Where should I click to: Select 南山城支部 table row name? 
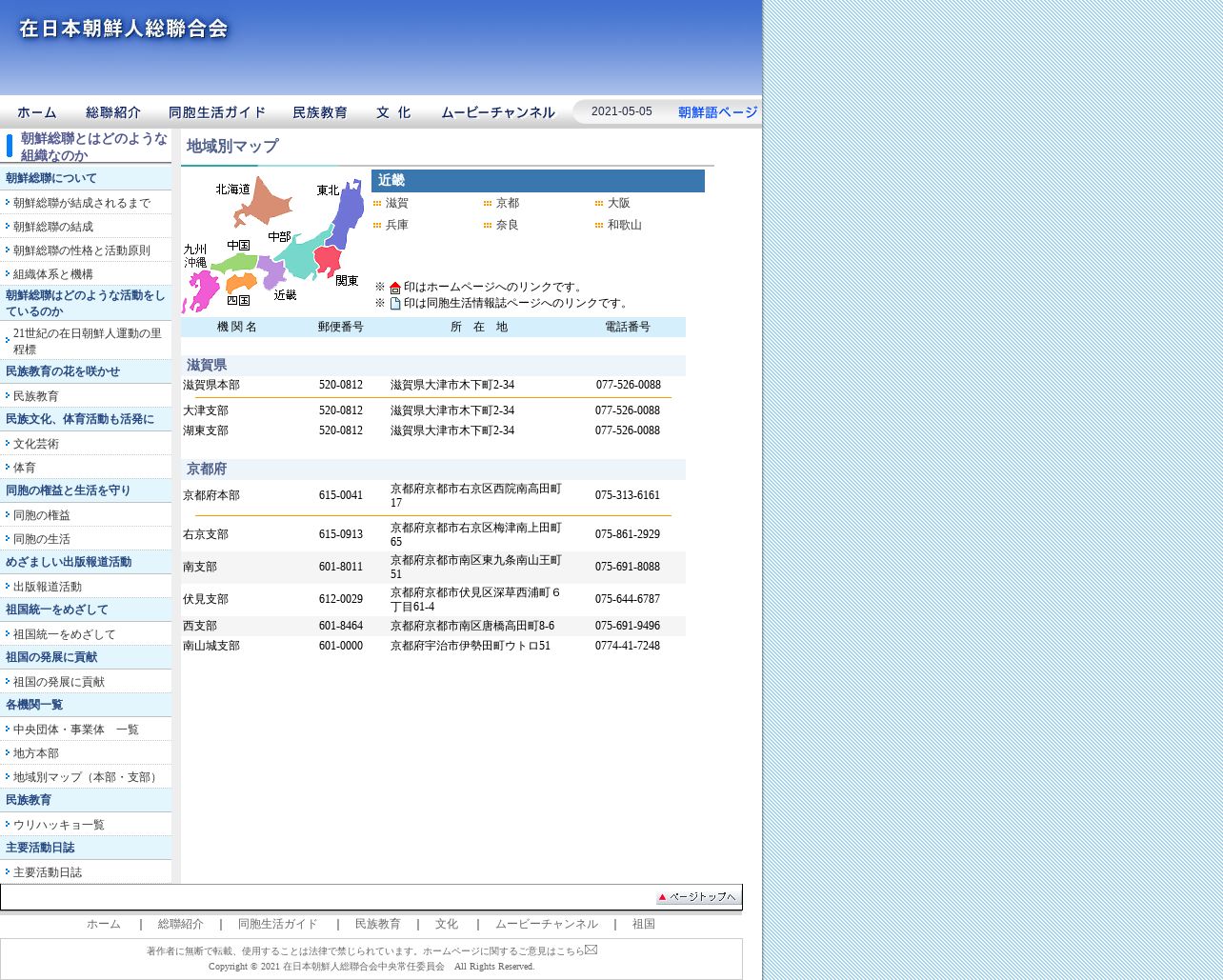pos(211,646)
